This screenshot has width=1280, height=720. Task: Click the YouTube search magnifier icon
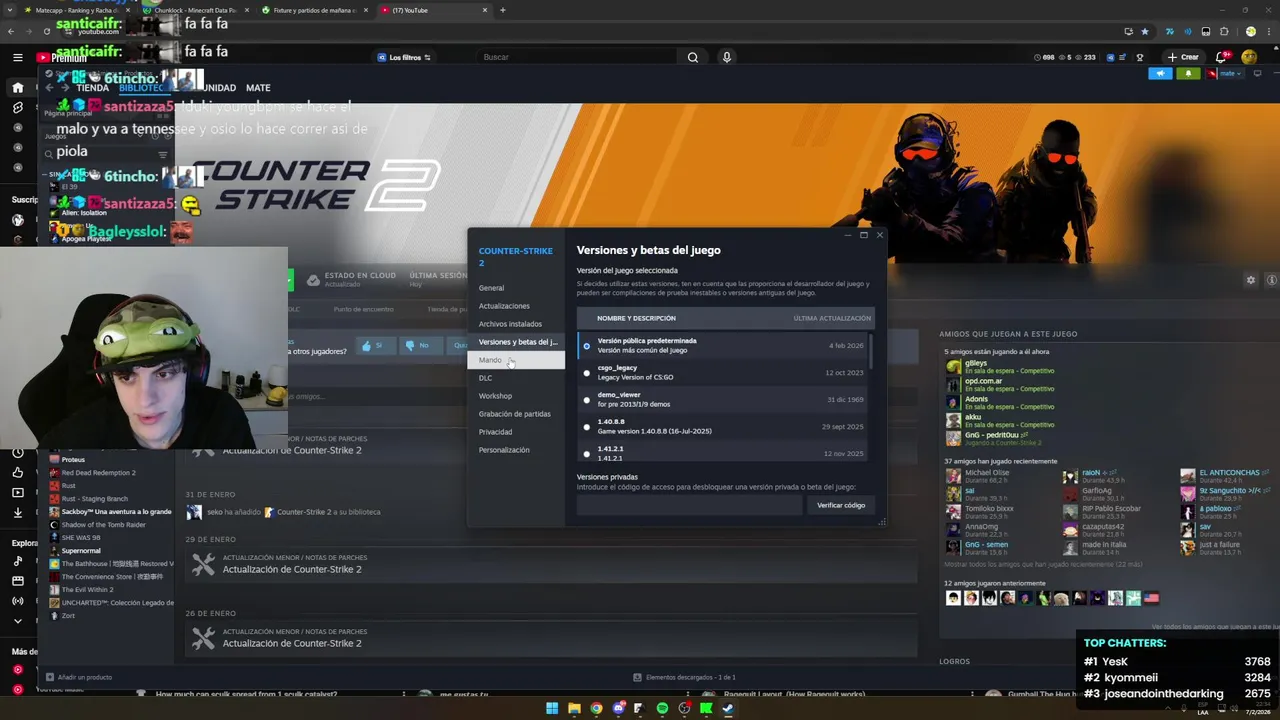pyautogui.click(x=692, y=57)
